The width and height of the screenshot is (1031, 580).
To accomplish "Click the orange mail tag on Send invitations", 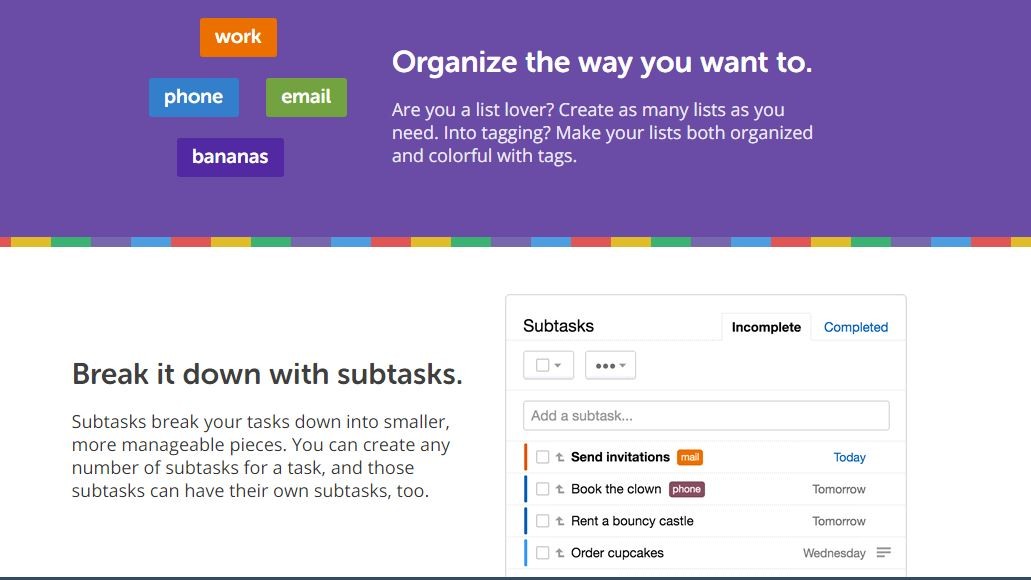I will tap(690, 457).
